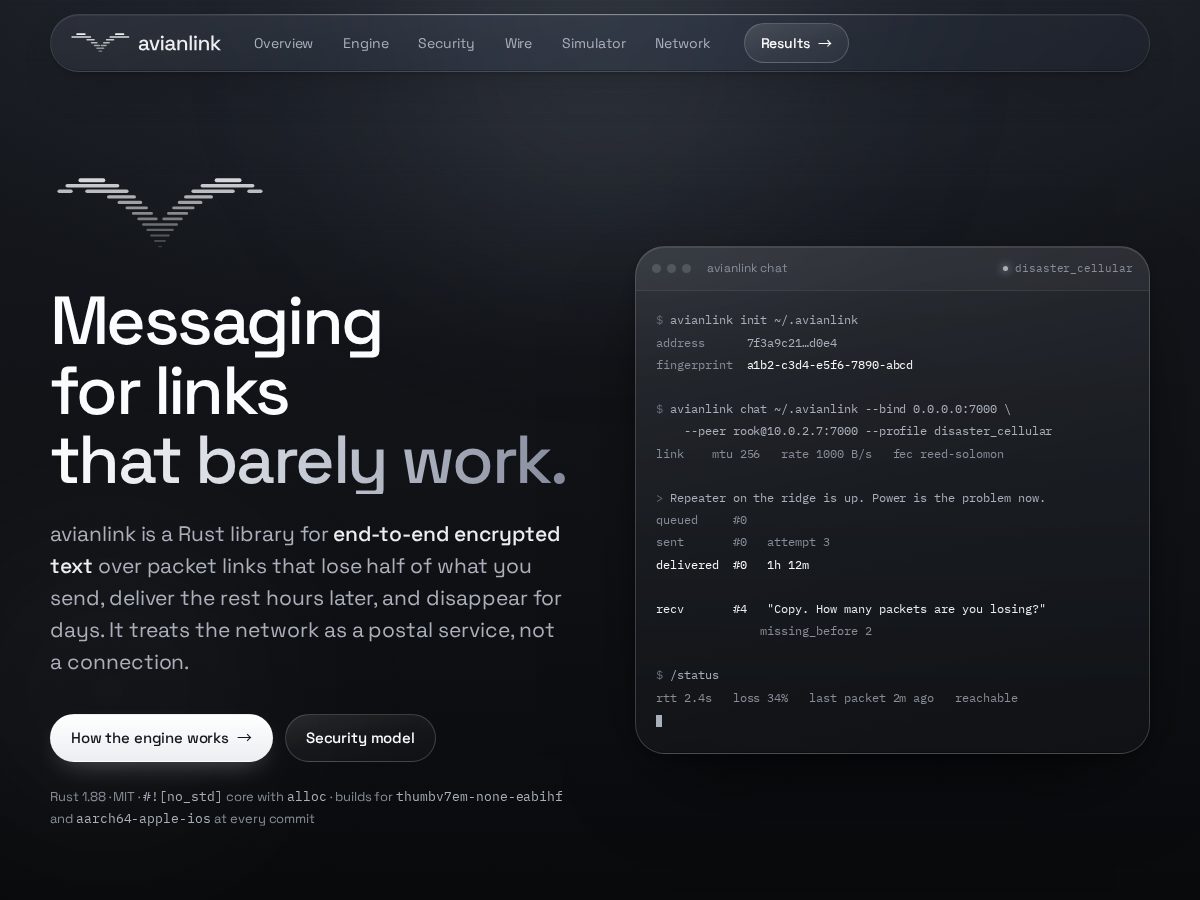Click the '#![no_std]' code text
The image size is (1200, 900).
pyautogui.click(x=183, y=797)
